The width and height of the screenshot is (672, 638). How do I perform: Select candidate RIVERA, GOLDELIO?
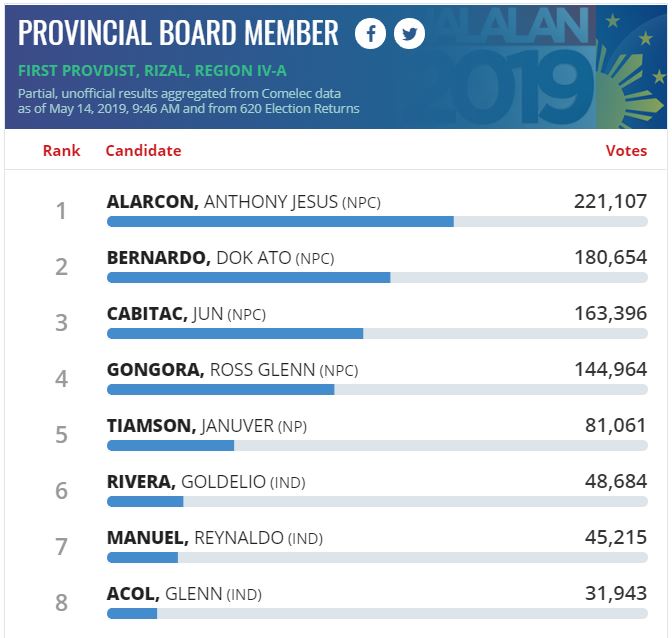(x=206, y=482)
